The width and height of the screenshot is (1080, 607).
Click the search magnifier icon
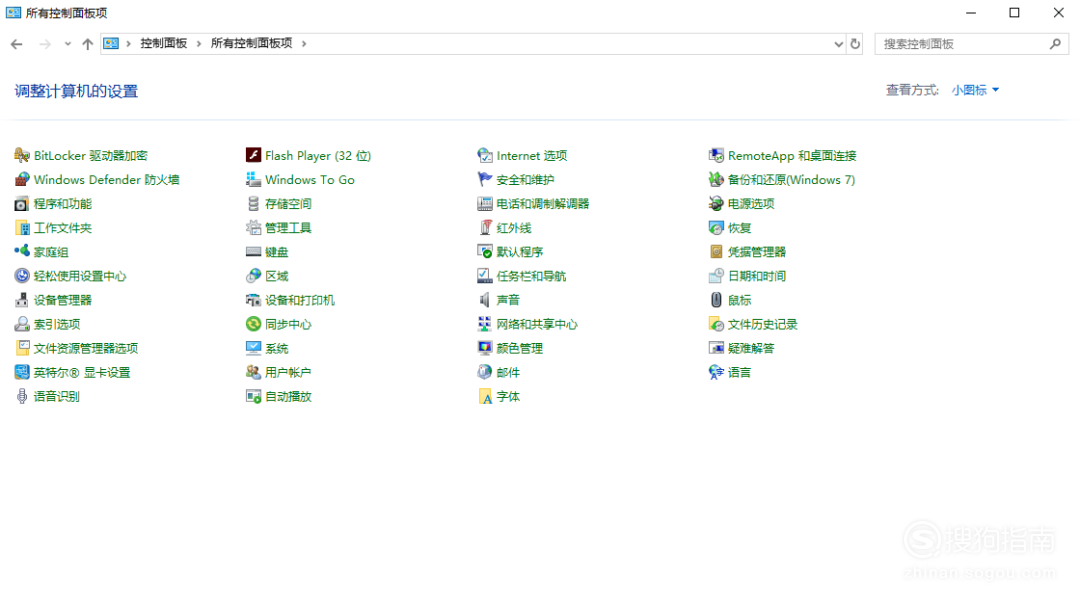[1055, 44]
